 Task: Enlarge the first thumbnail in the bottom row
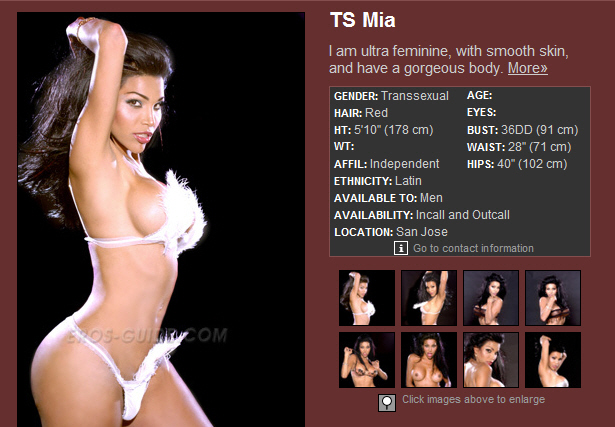(367, 360)
